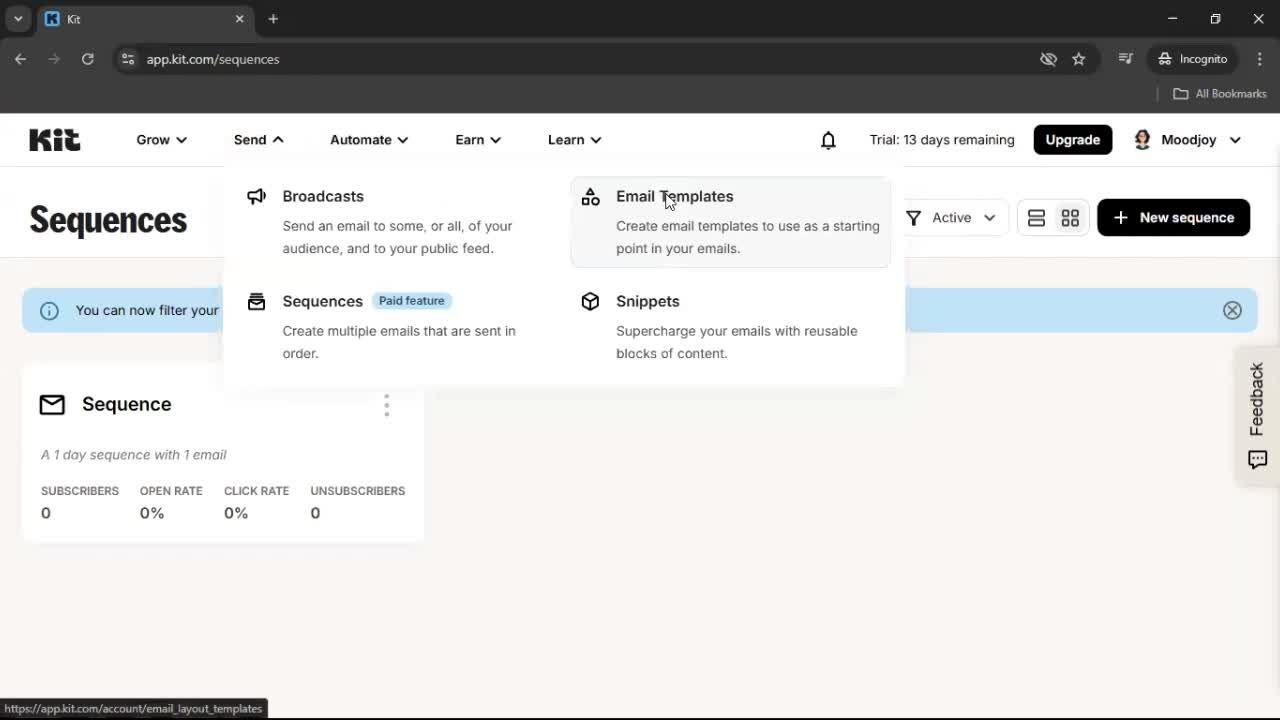Open Broadcasts via the megaphone icon

click(x=256, y=196)
